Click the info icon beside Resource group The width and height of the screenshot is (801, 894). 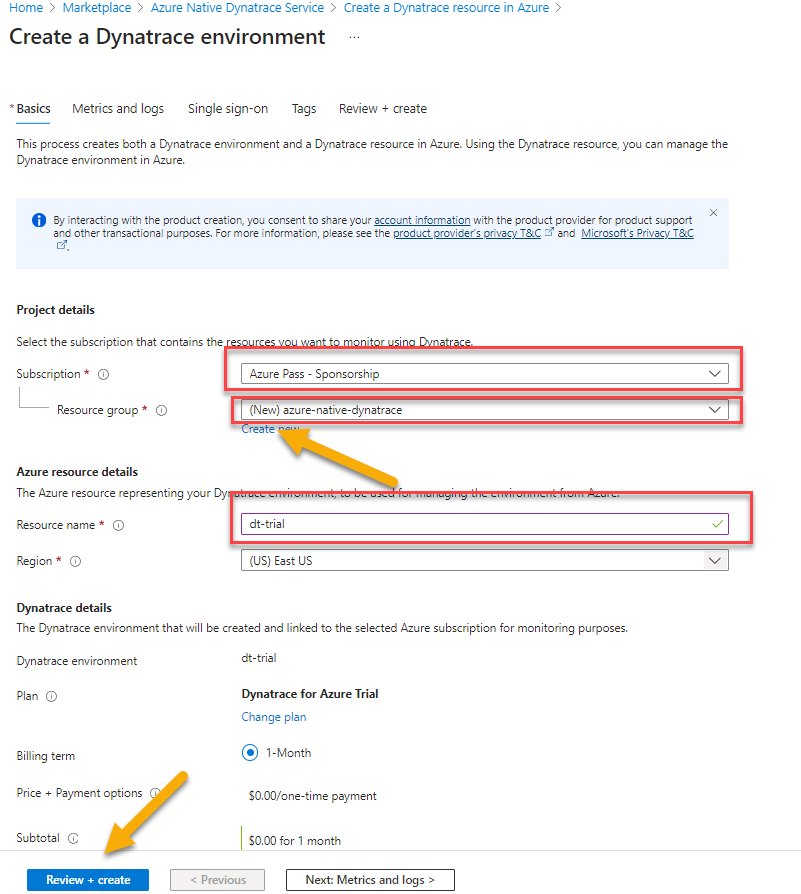coord(162,411)
